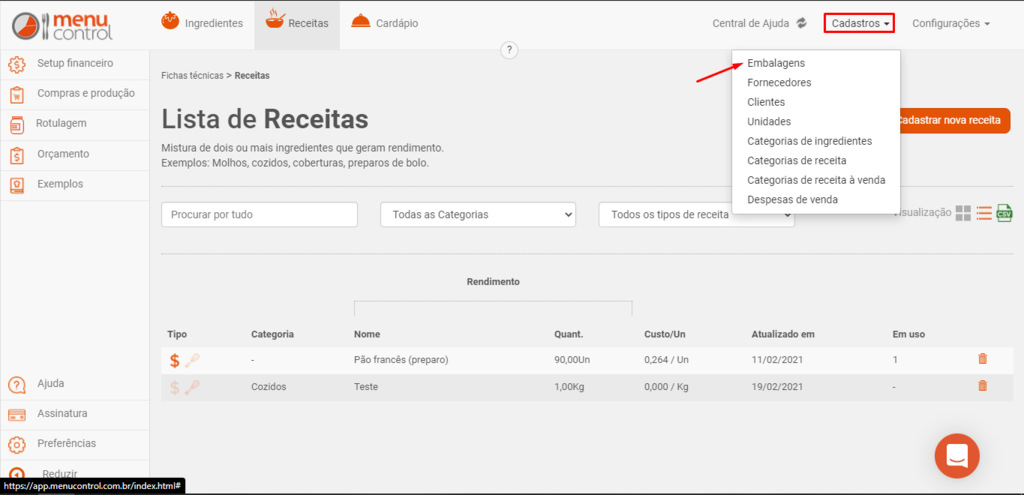Viewport: 1024px width, 495px height.
Task: Select Embalagens from Cadastros menu
Action: point(776,63)
